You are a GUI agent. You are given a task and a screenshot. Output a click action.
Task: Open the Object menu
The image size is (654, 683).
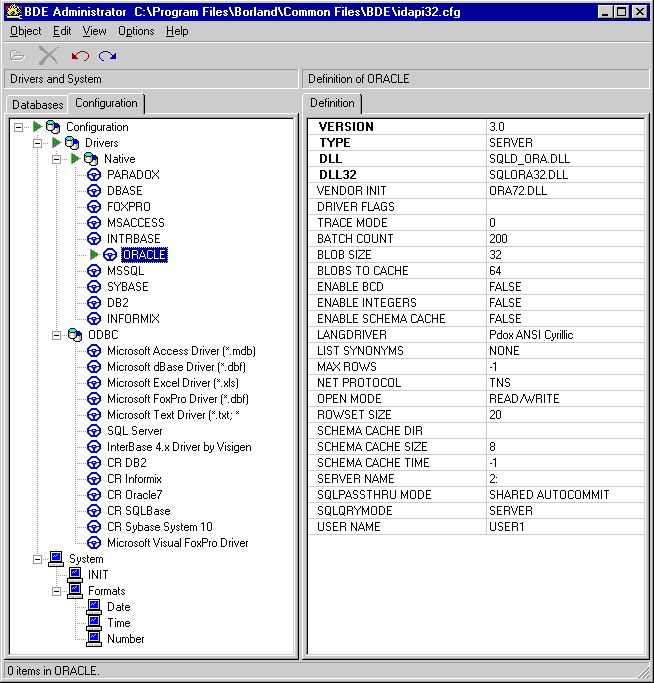click(26, 31)
